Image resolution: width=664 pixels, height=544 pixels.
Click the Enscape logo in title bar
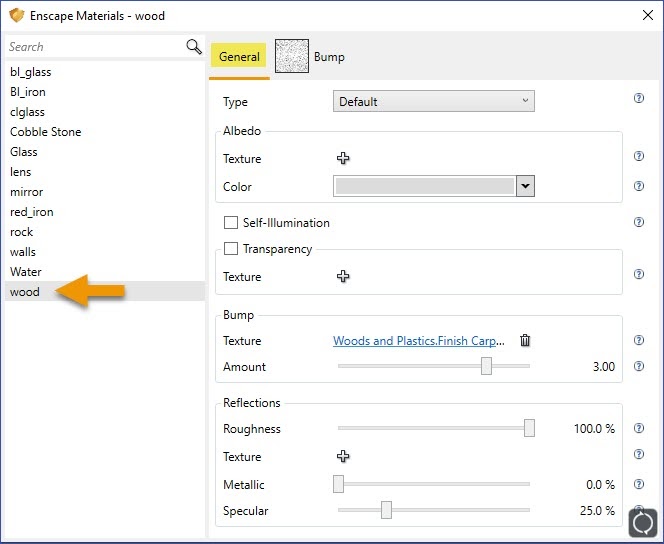pos(17,15)
